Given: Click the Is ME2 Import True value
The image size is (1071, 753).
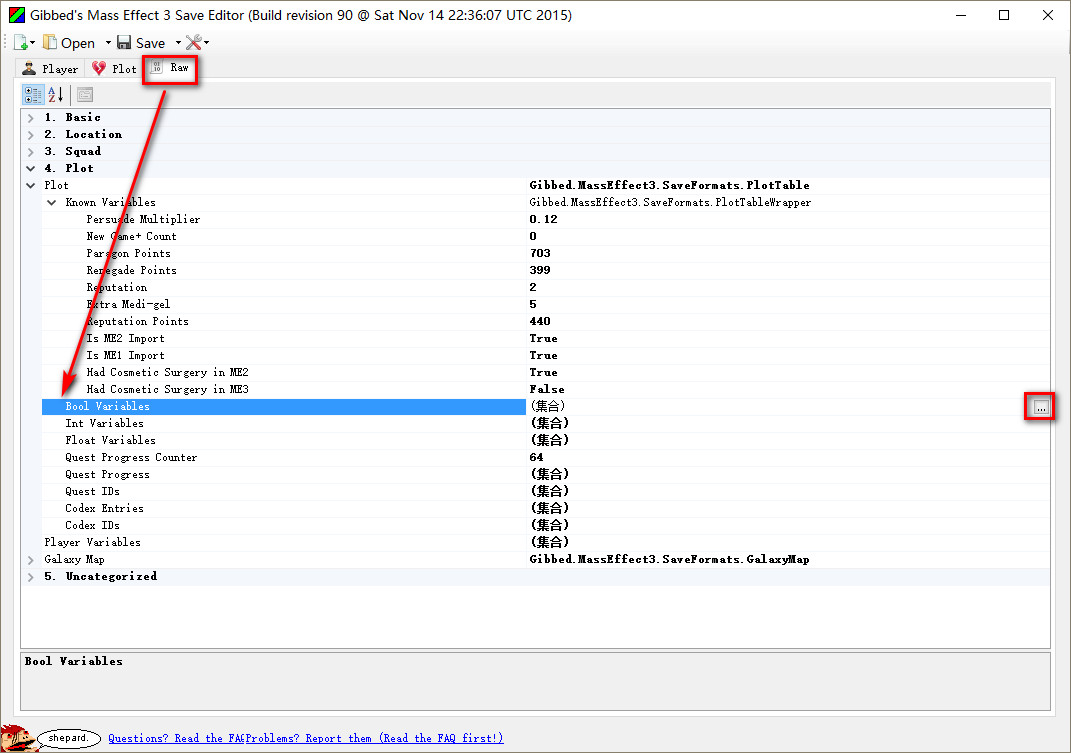Looking at the screenshot, I should pyautogui.click(x=544, y=338).
